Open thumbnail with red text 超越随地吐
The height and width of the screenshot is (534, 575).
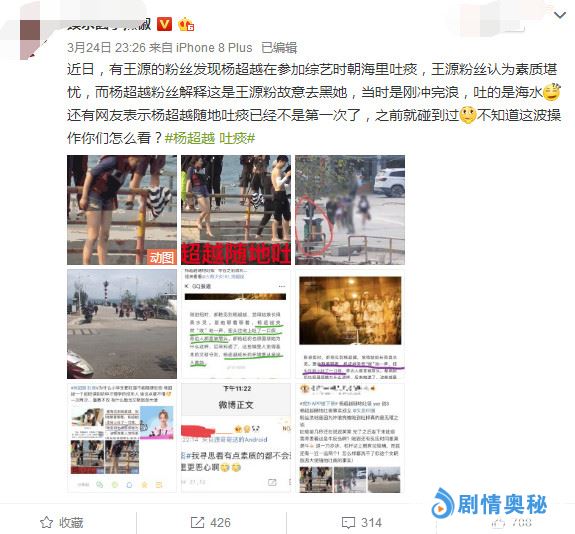pyautogui.click(x=236, y=210)
